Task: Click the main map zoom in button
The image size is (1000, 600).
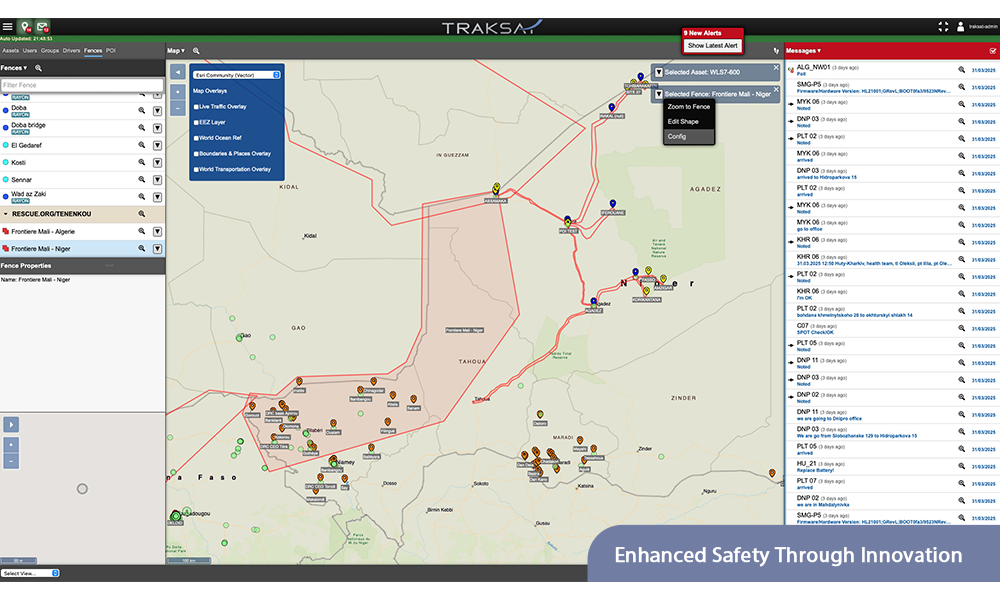Action: (x=177, y=91)
